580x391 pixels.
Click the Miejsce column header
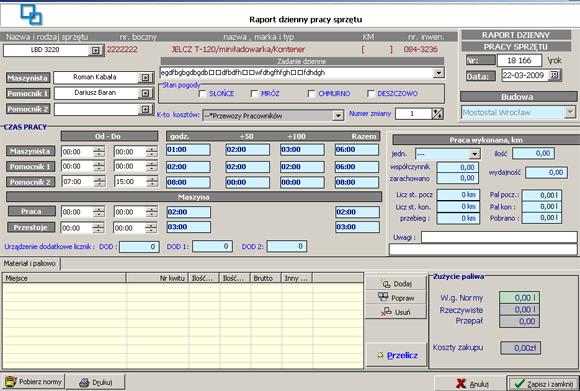[x=64, y=278]
